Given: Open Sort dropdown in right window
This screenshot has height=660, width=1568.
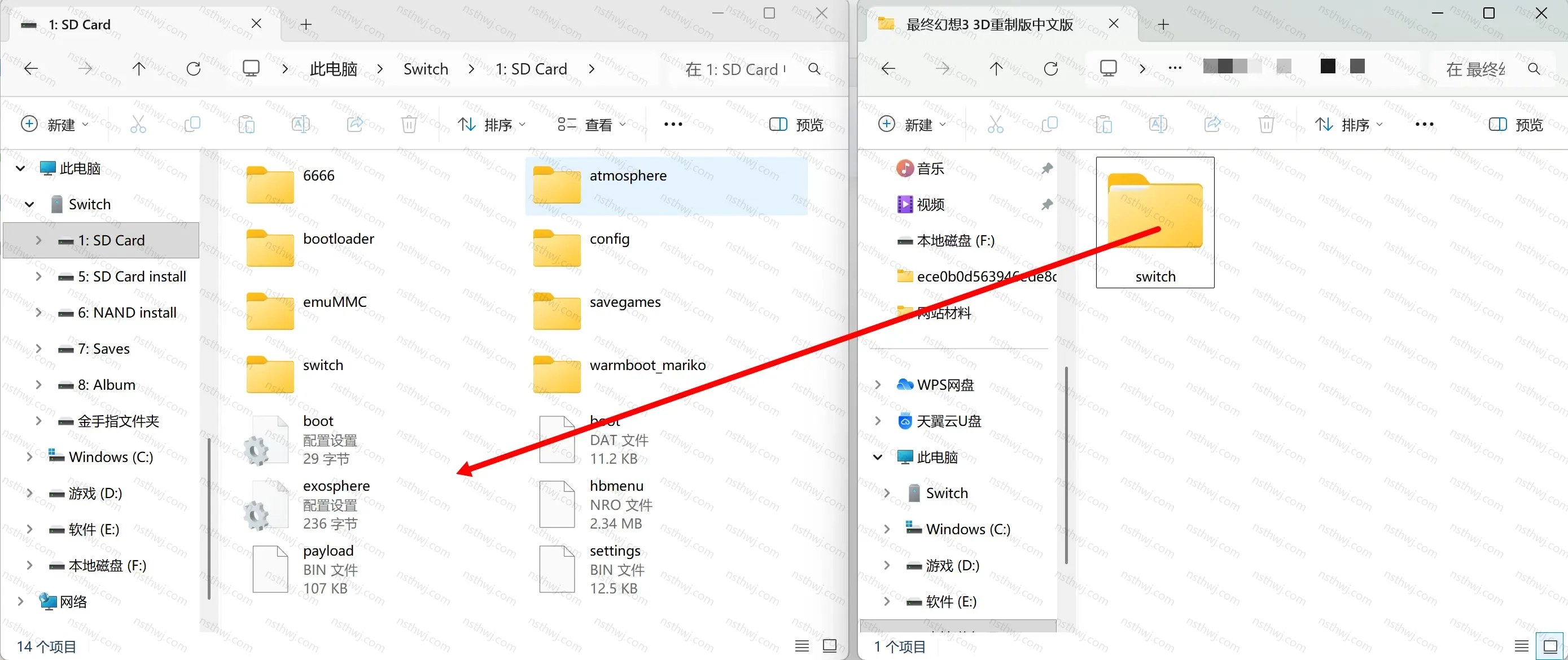Looking at the screenshot, I should point(1349,124).
